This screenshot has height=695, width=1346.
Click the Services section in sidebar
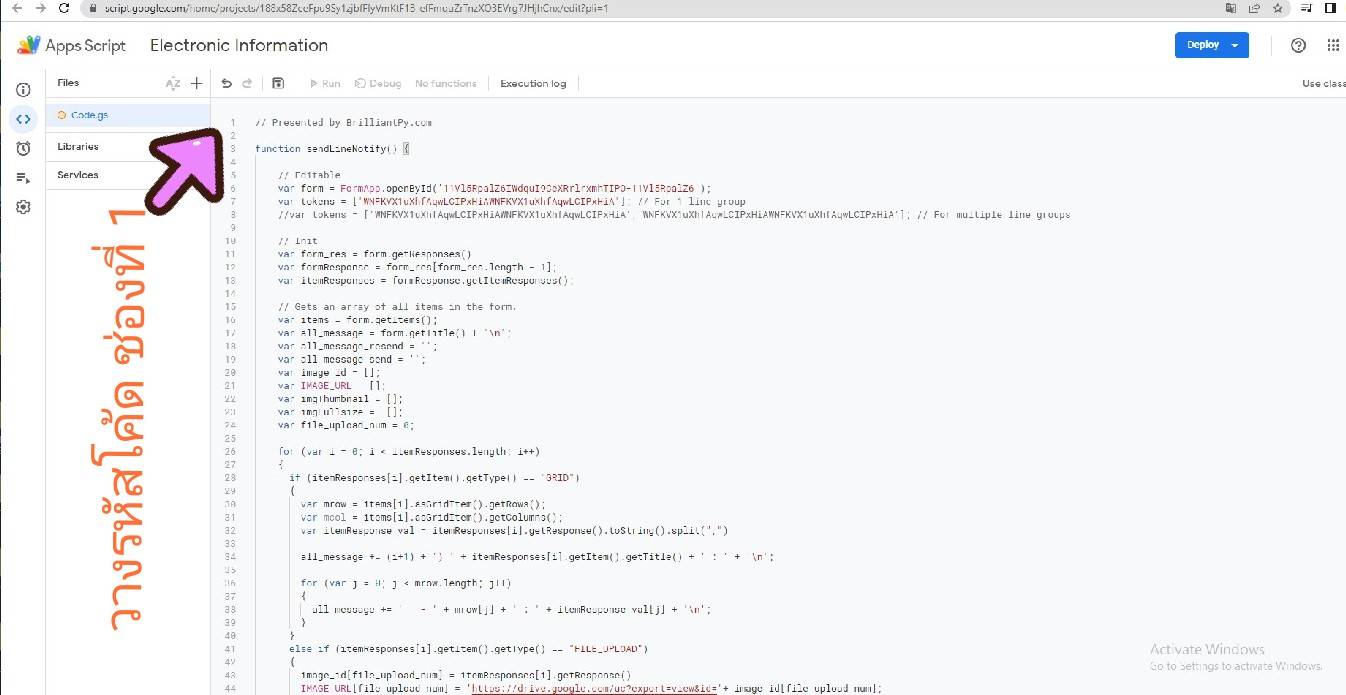point(78,175)
